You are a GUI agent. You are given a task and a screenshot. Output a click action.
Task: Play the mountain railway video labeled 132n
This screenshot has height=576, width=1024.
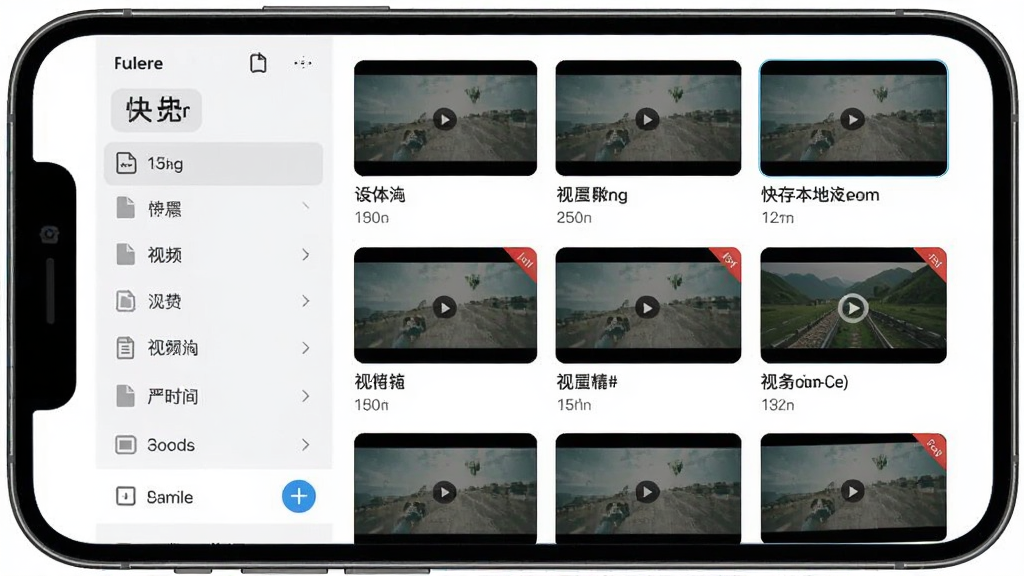pyautogui.click(x=853, y=308)
